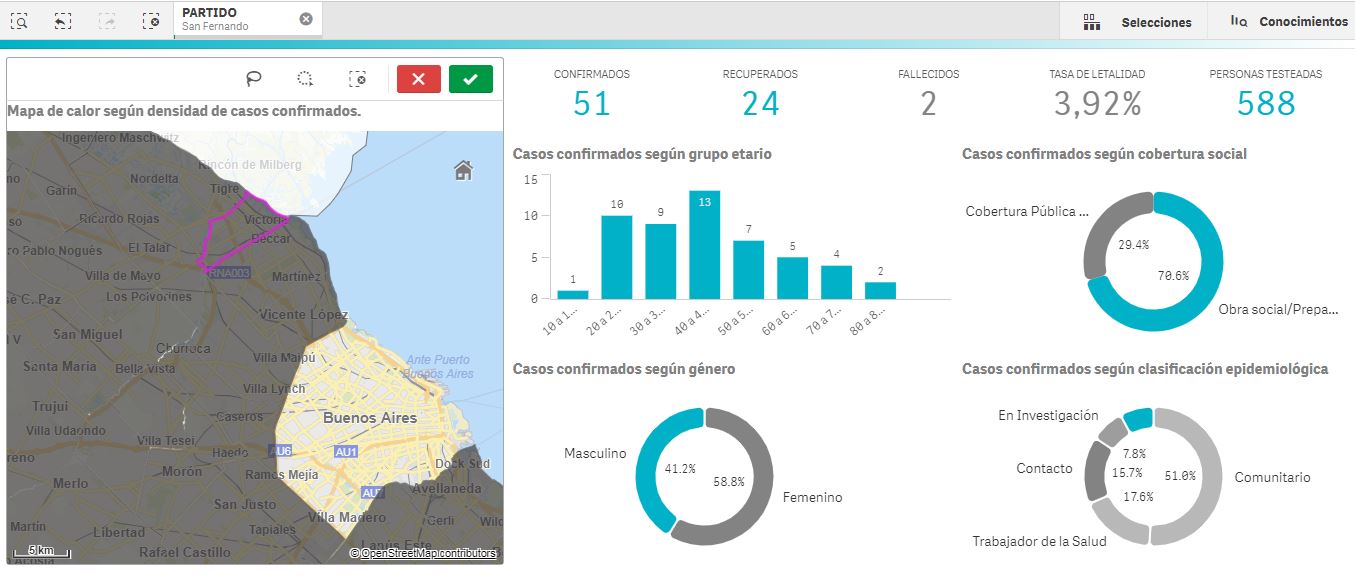Image resolution: width=1355 pixels, height=582 pixels.
Task: Open the smart search tool
Action: (19, 20)
